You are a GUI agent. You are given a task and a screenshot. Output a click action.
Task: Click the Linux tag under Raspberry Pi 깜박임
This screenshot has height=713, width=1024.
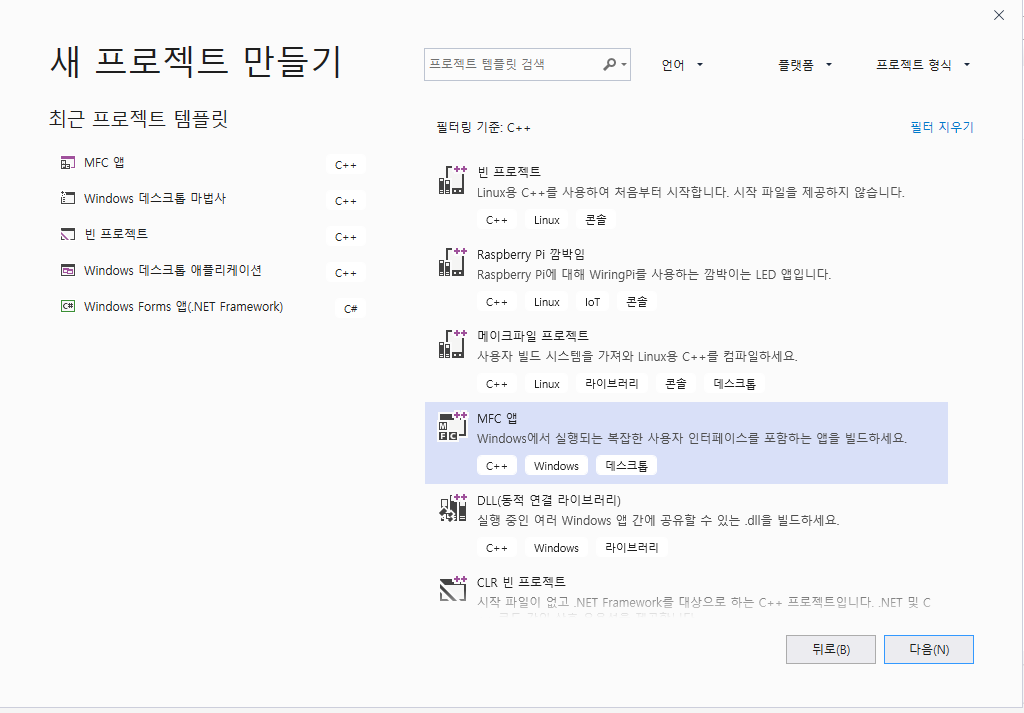pos(547,302)
